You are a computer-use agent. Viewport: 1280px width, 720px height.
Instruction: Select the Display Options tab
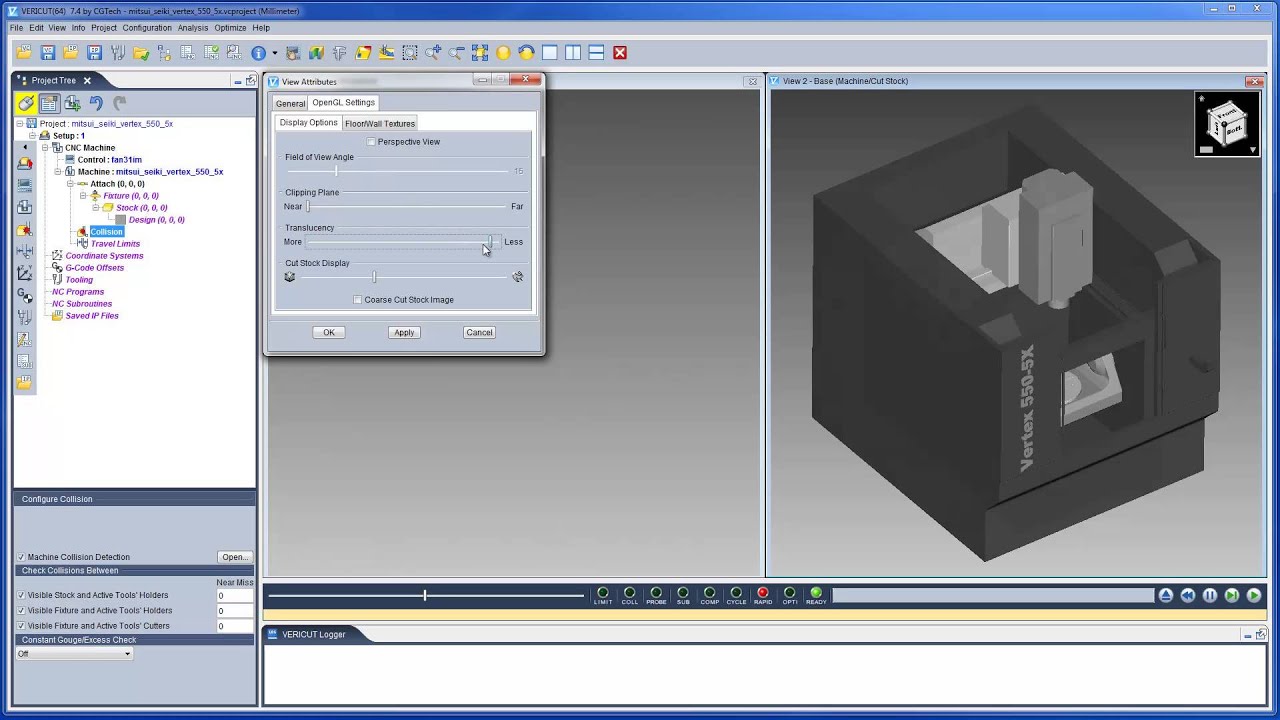coord(308,122)
